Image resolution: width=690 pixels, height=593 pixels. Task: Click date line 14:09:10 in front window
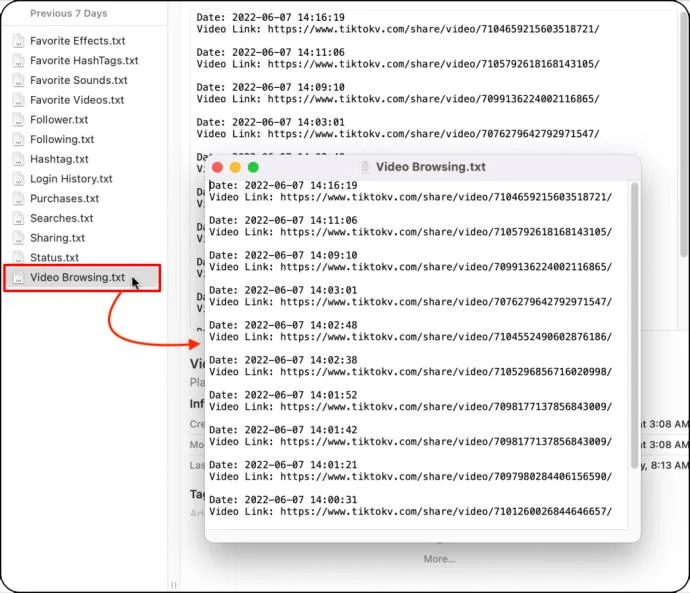(x=283, y=255)
